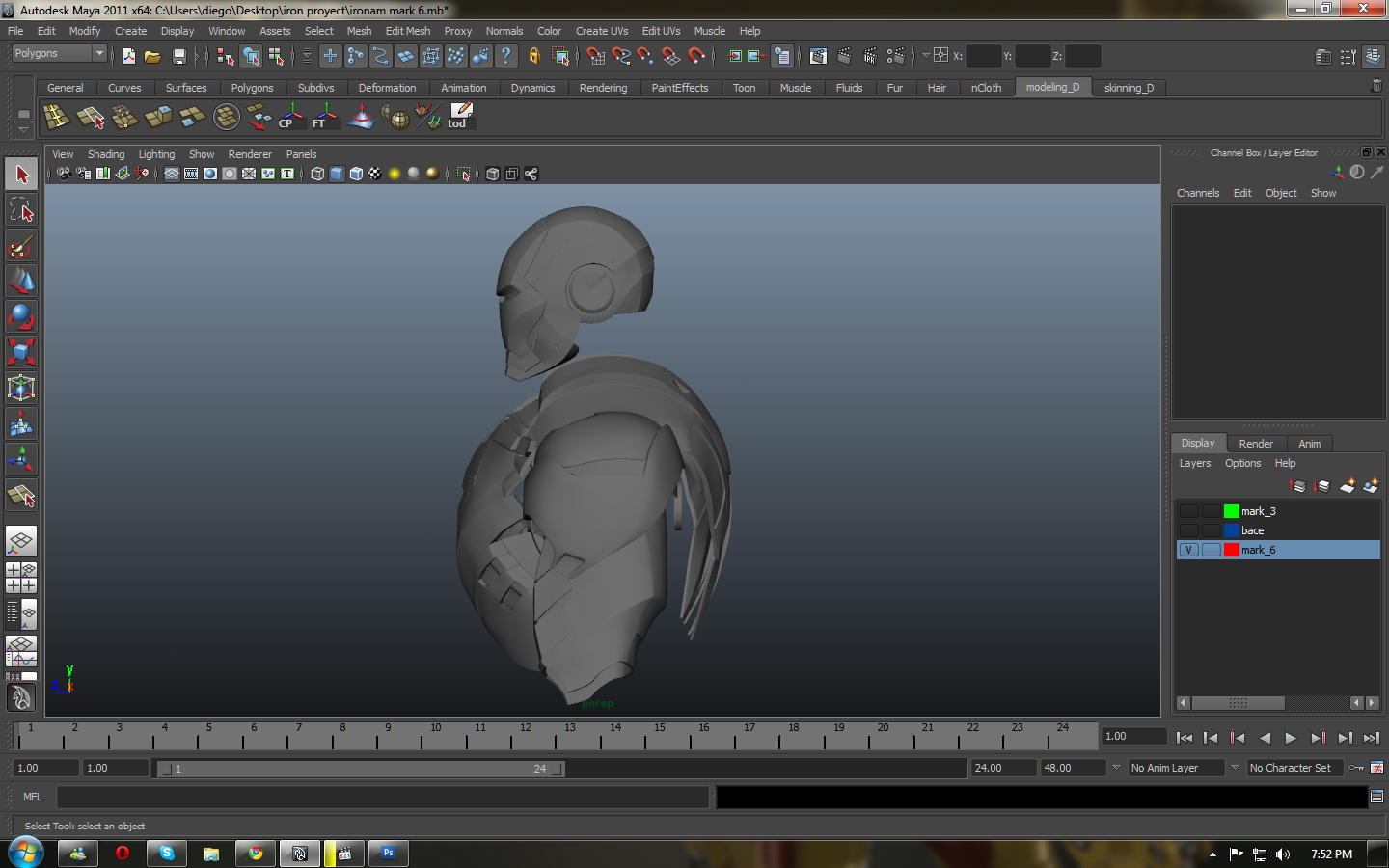
Task: Activate the Scale tool cube icon
Action: (21, 351)
